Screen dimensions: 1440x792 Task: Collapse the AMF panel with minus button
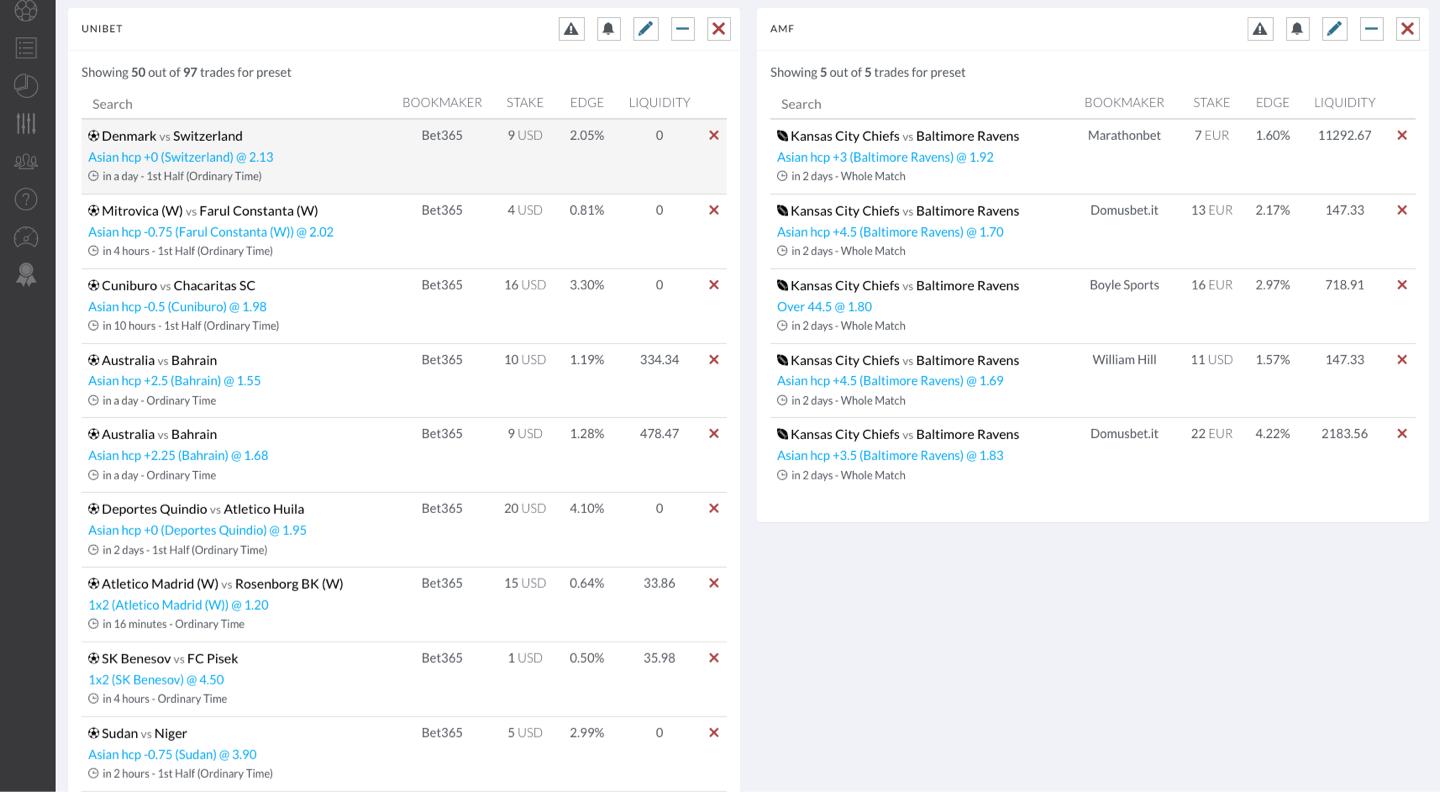coord(1372,29)
